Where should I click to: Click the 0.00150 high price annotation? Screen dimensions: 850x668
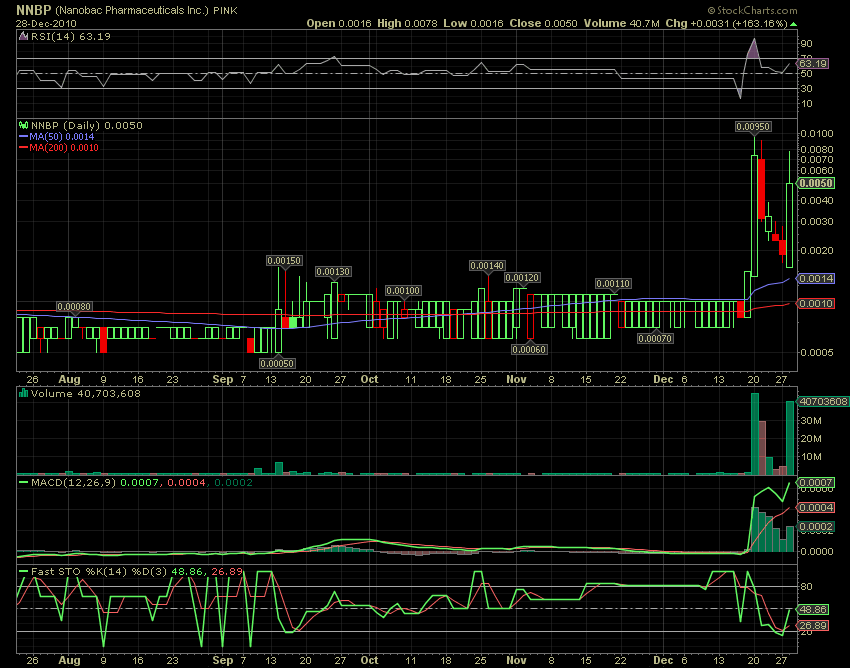[284, 260]
